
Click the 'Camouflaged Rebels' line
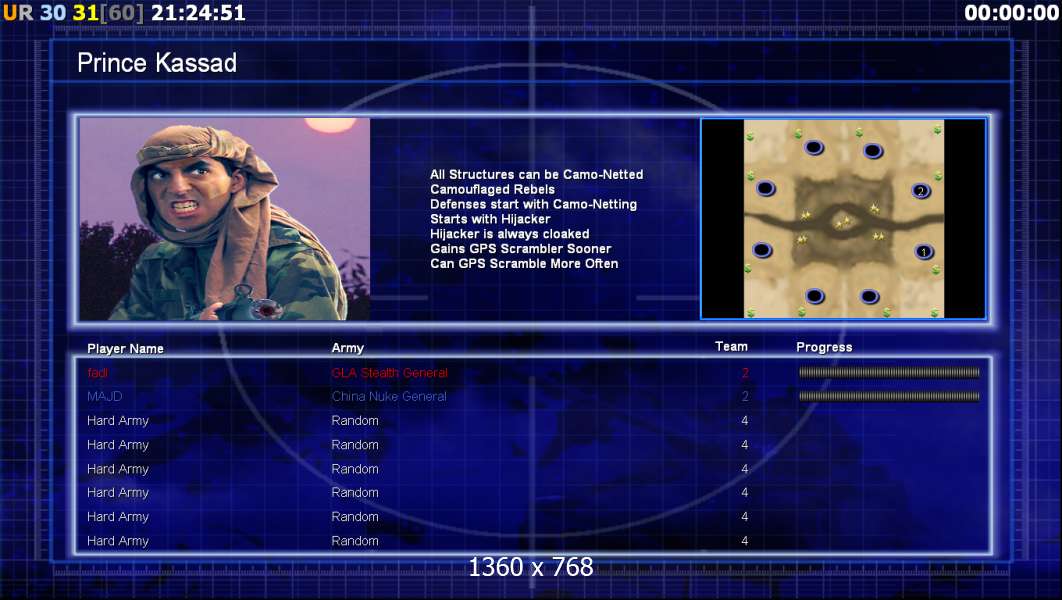492,189
